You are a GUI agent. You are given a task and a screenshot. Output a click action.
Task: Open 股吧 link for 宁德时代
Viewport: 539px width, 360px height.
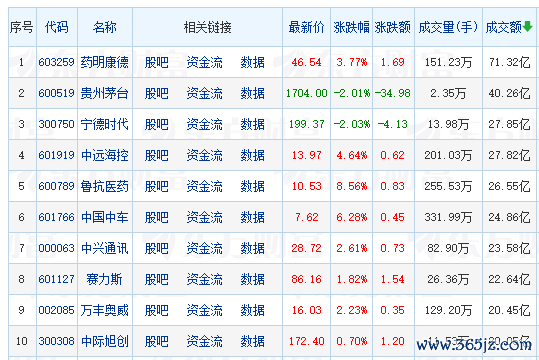tap(156, 124)
